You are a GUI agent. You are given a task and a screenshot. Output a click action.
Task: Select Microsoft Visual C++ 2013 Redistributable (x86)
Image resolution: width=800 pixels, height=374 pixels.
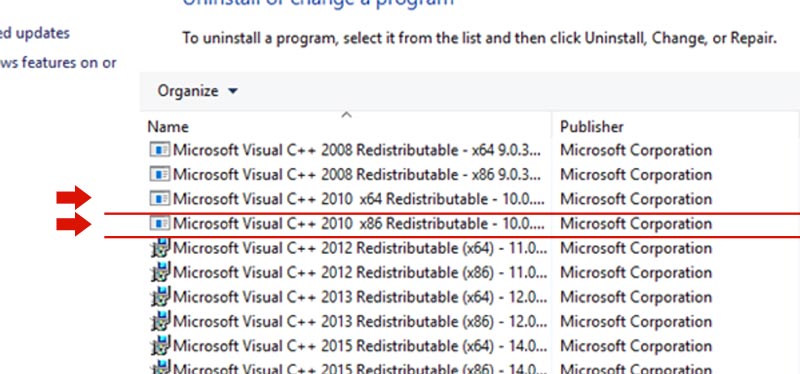[360, 321]
